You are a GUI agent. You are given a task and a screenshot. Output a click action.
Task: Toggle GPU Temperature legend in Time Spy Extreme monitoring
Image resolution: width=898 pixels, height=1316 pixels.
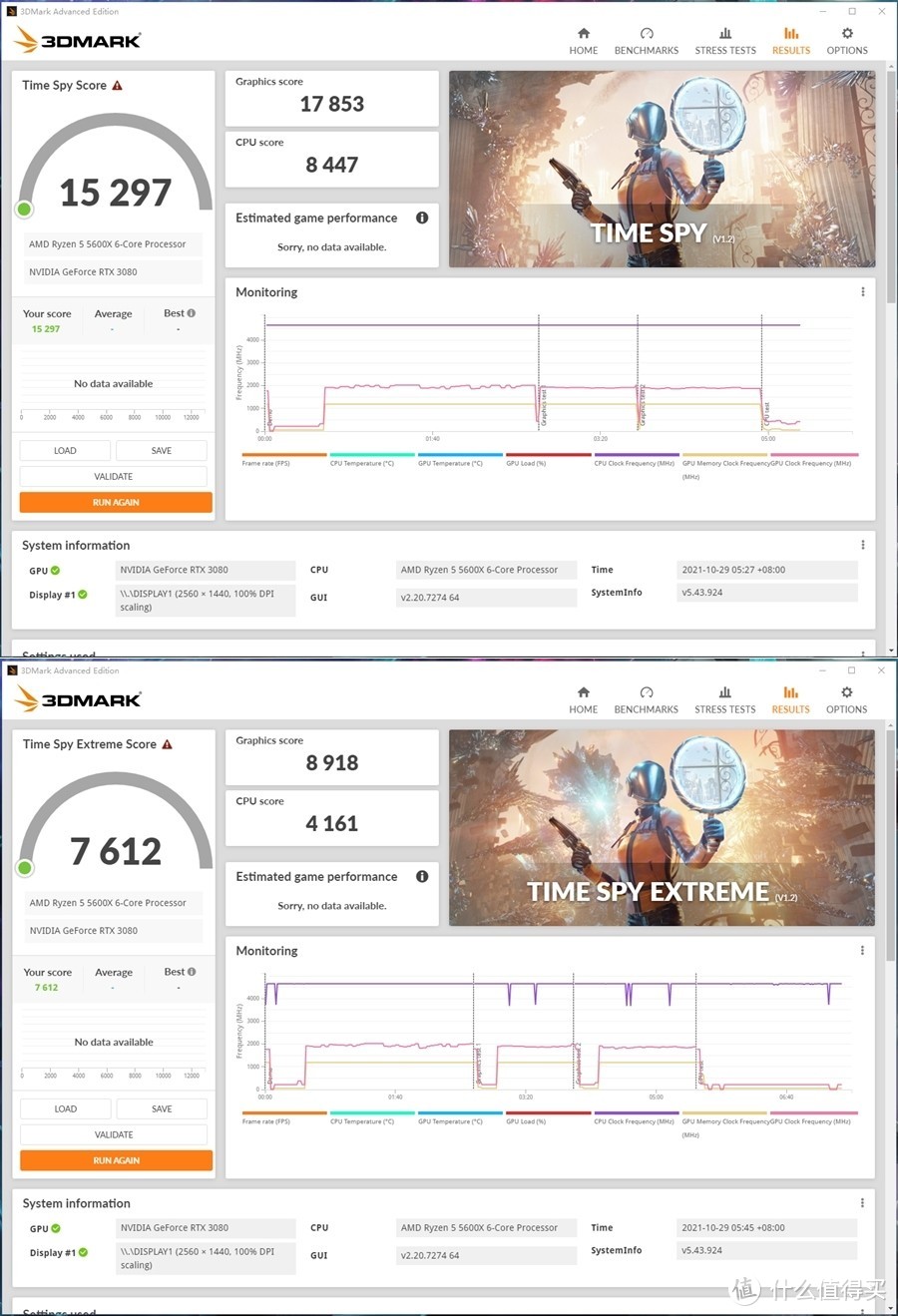pos(460,1118)
